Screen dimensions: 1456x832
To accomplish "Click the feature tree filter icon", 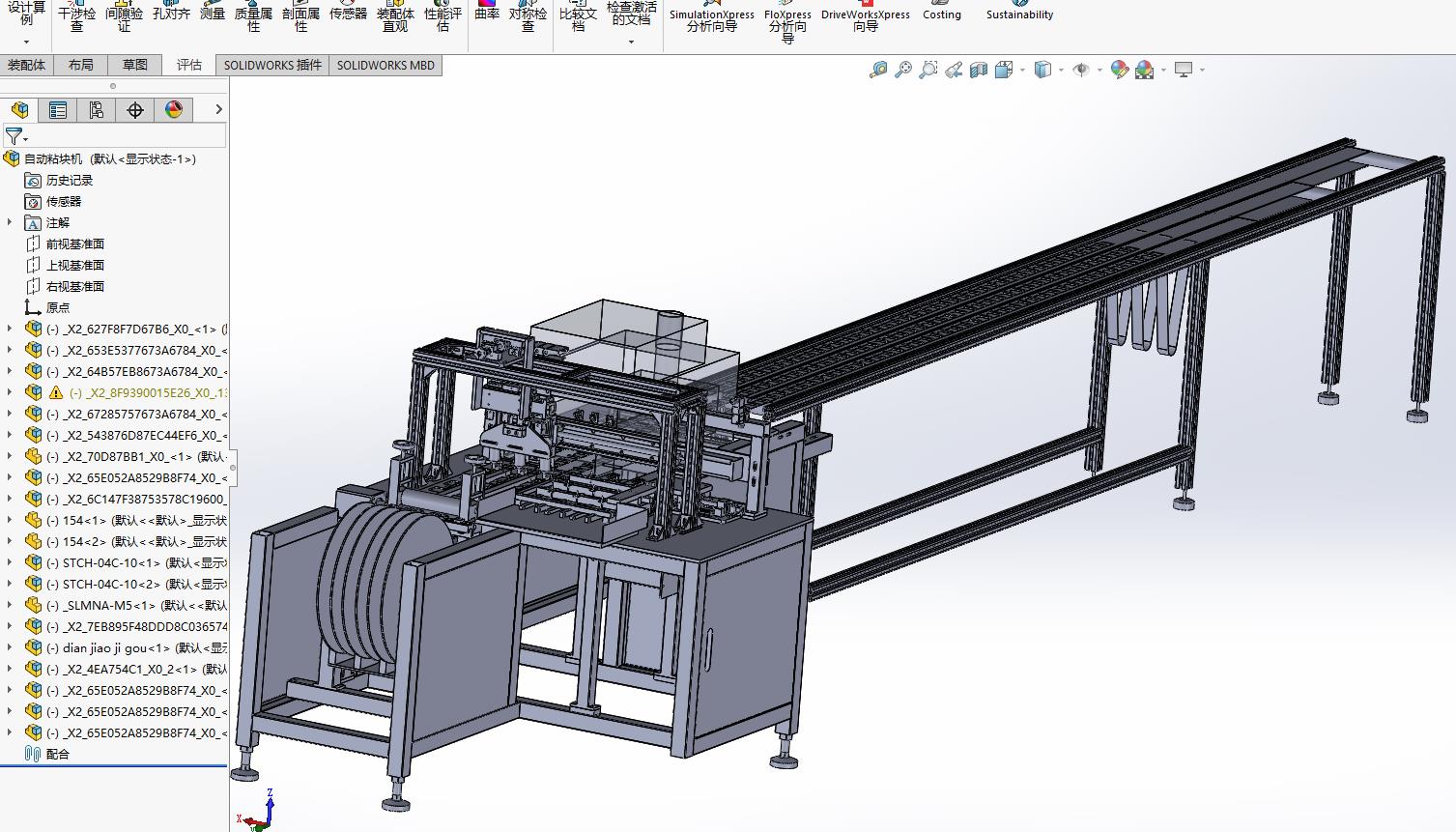I will tap(14, 136).
